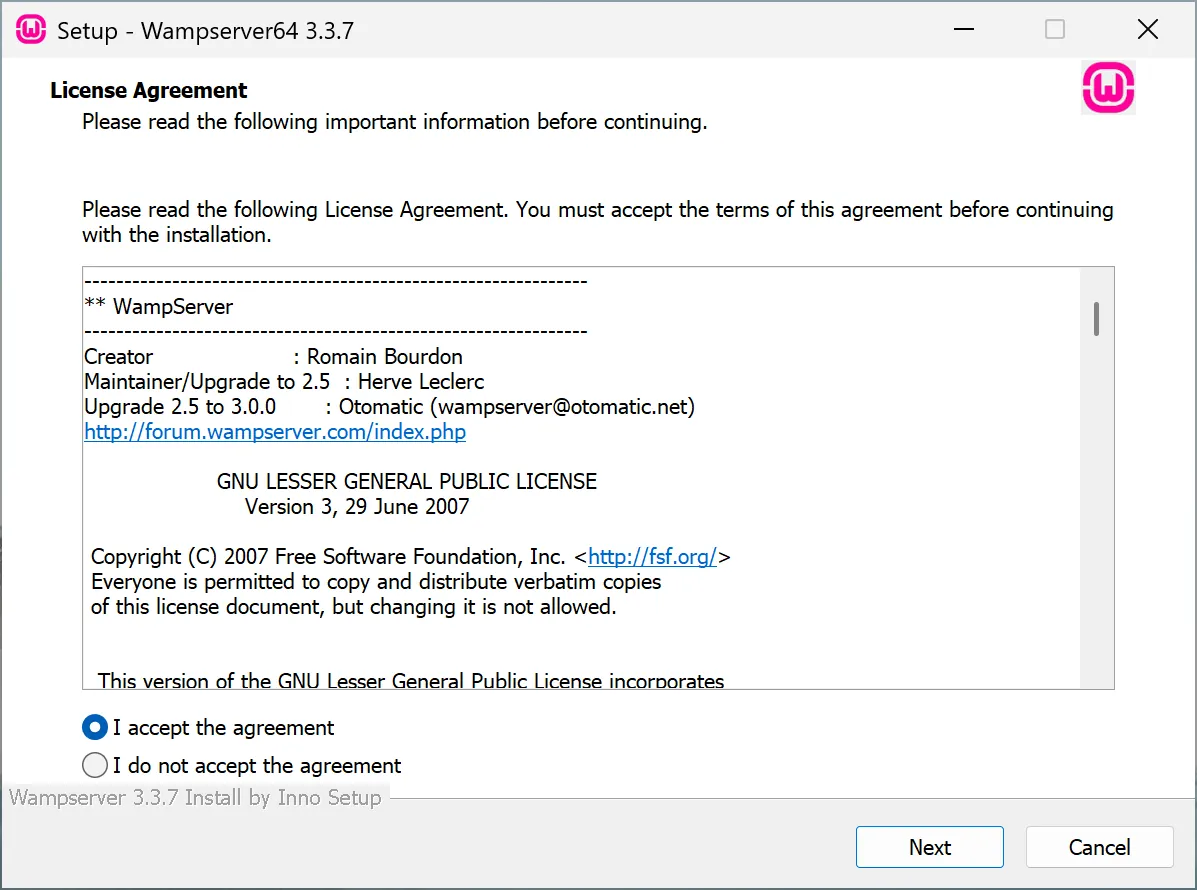Grab the license text scrollbar thumb
This screenshot has height=890, width=1197.
1097,319
